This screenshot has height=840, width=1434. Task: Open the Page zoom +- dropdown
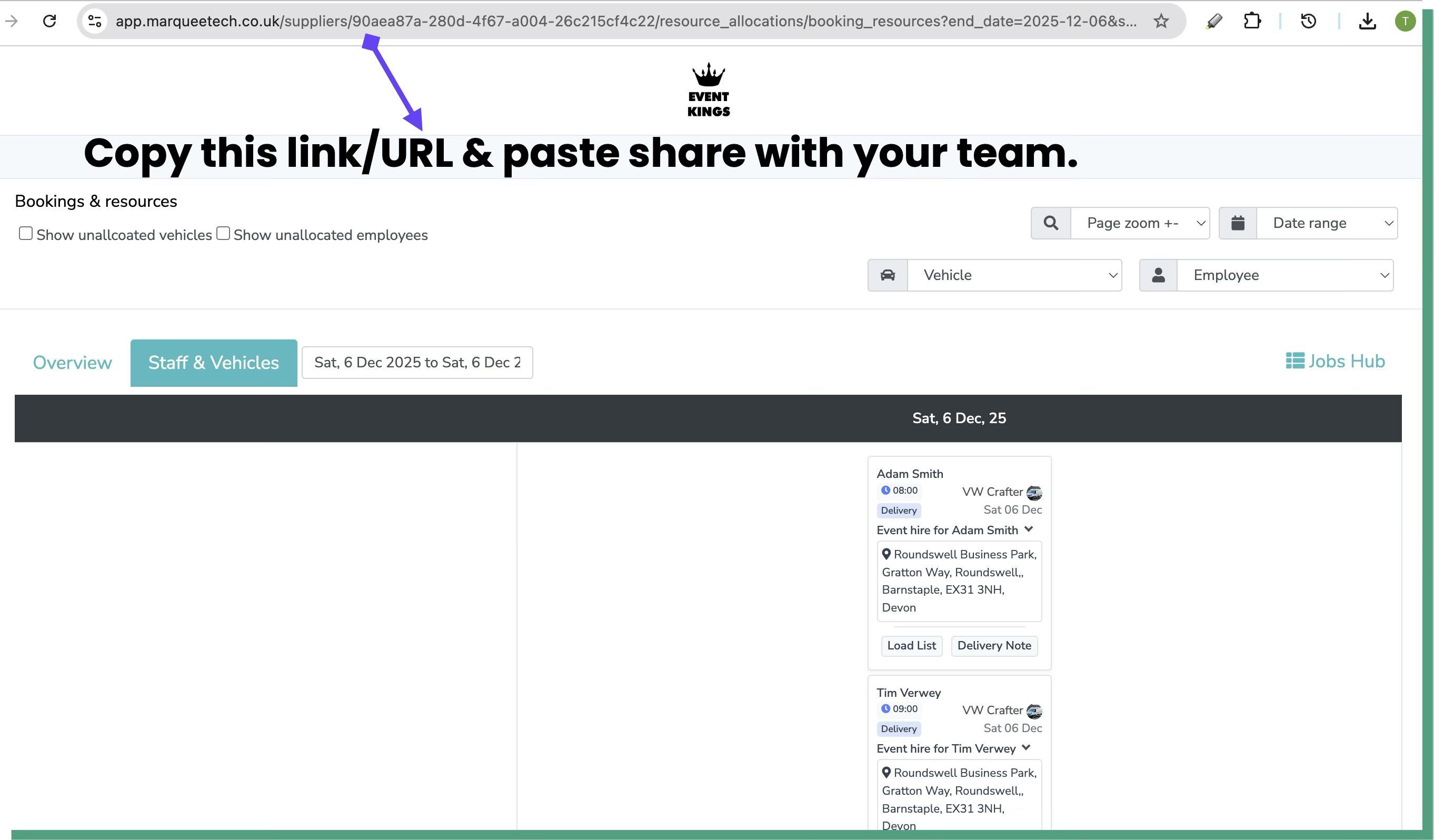(x=1140, y=223)
